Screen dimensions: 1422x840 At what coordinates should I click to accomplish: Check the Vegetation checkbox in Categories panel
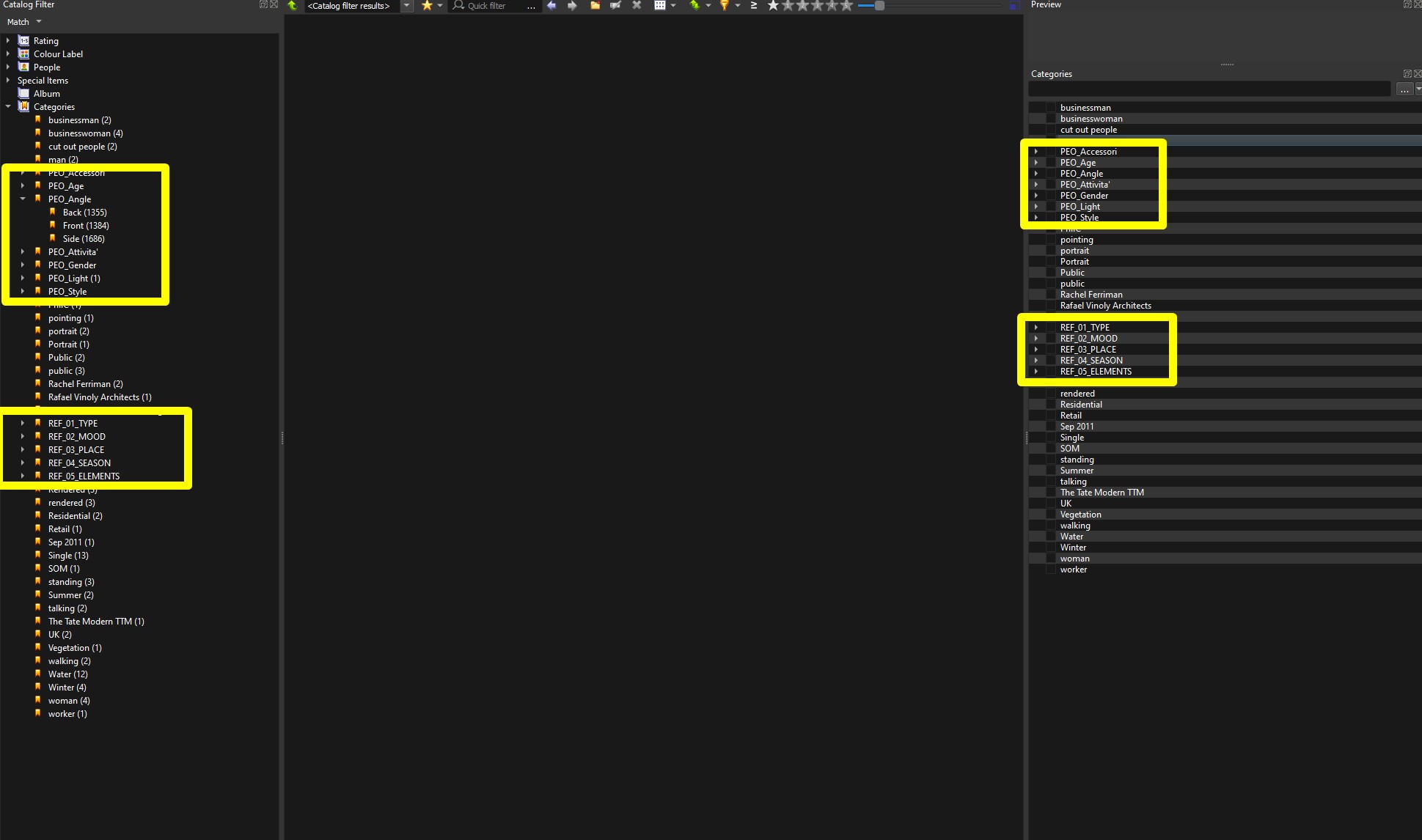pos(1051,515)
